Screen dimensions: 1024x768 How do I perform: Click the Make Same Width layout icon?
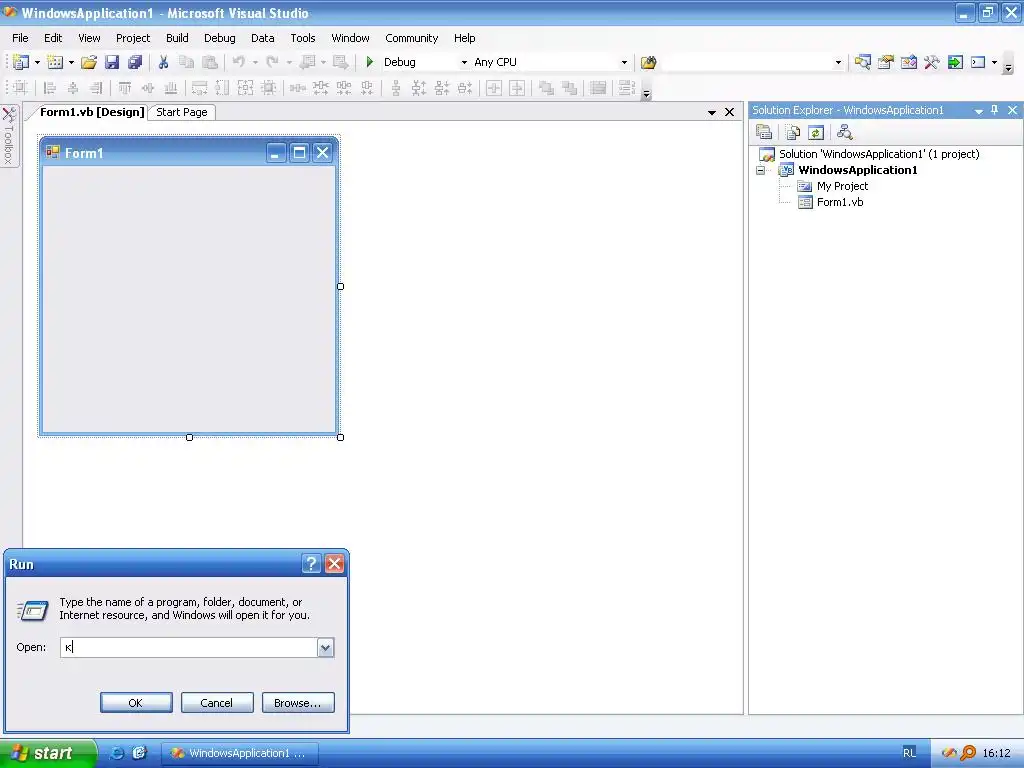[199, 88]
